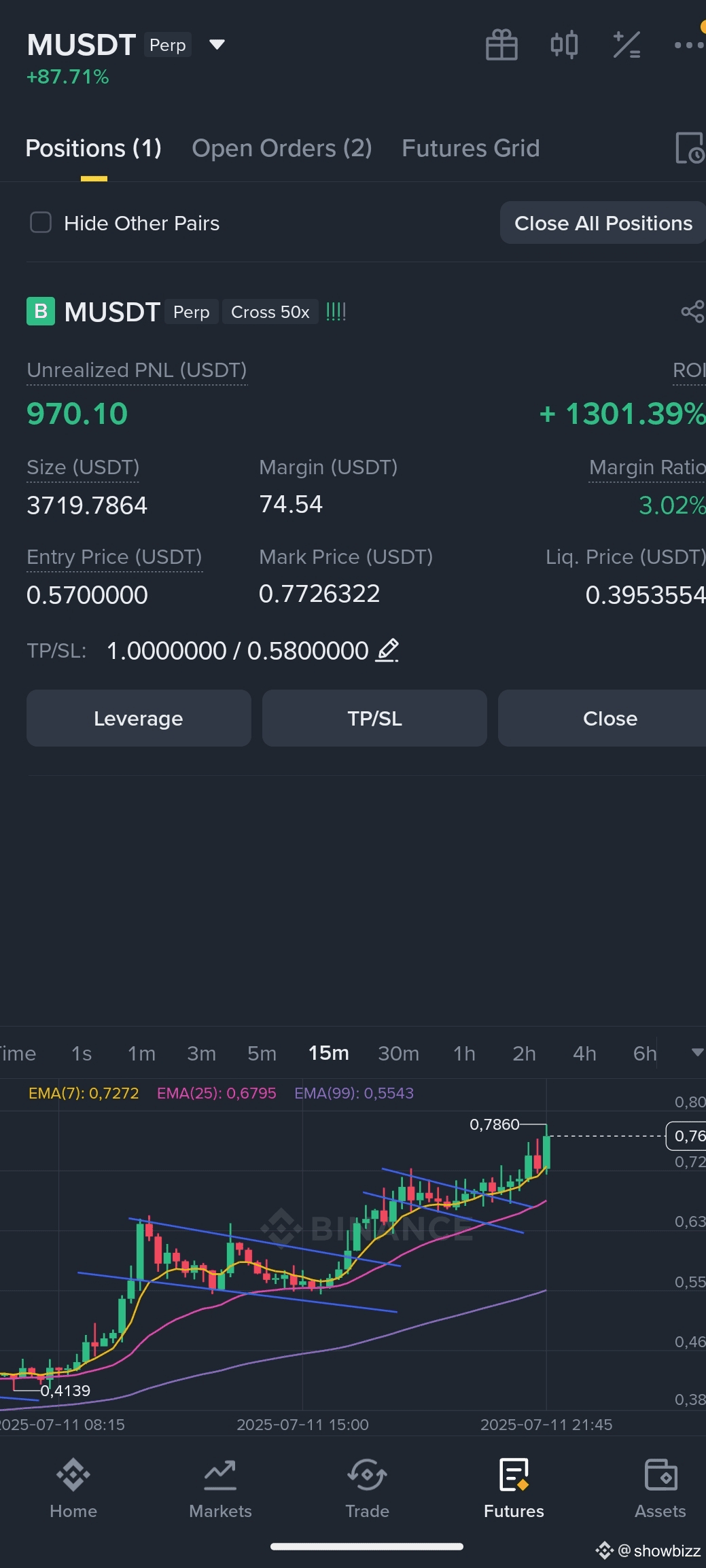
Task: Open the three-dot more menu
Action: click(689, 45)
